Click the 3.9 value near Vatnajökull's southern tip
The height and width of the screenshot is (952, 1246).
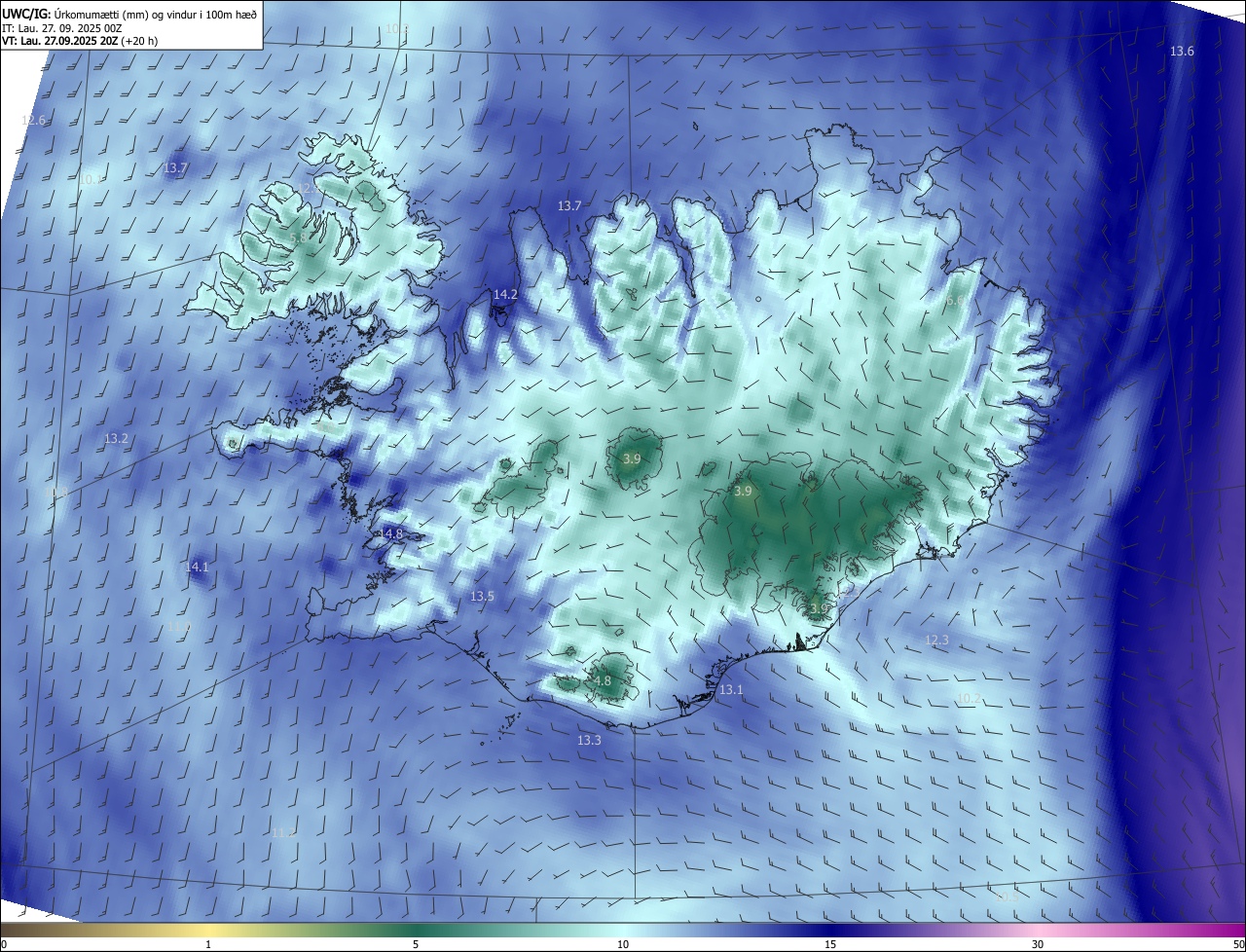coord(819,609)
